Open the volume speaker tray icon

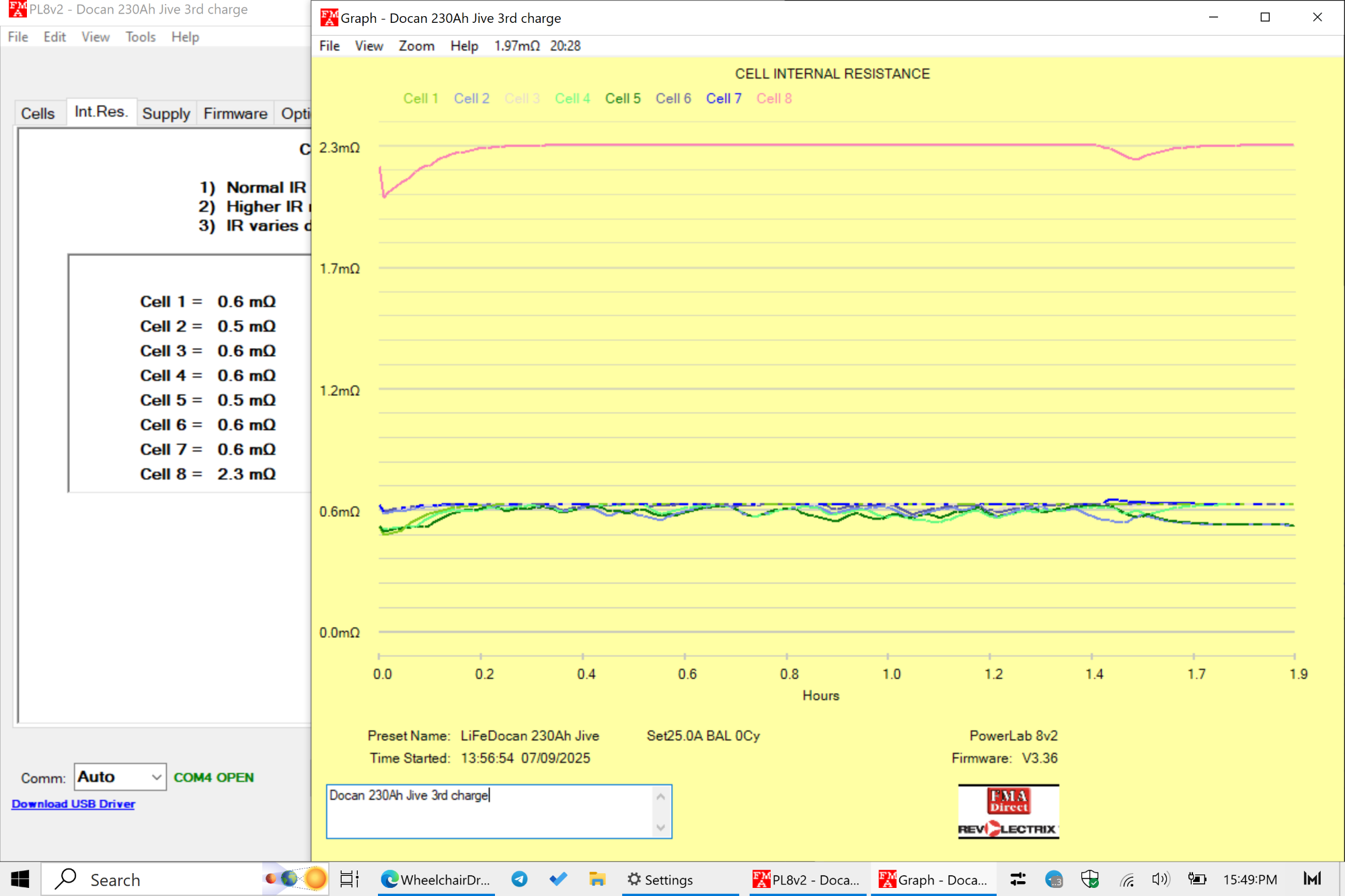(1160, 879)
